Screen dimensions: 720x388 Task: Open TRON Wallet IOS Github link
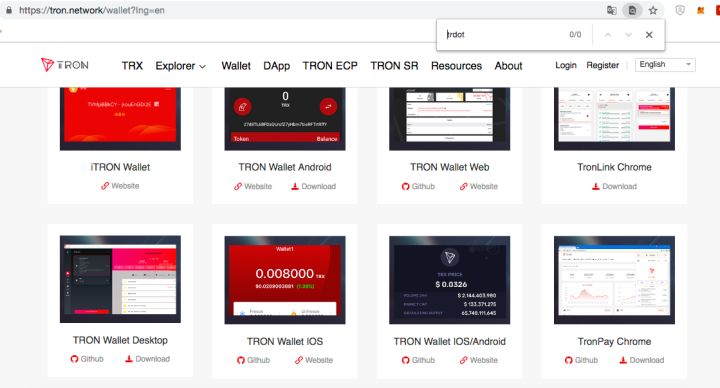(x=253, y=360)
